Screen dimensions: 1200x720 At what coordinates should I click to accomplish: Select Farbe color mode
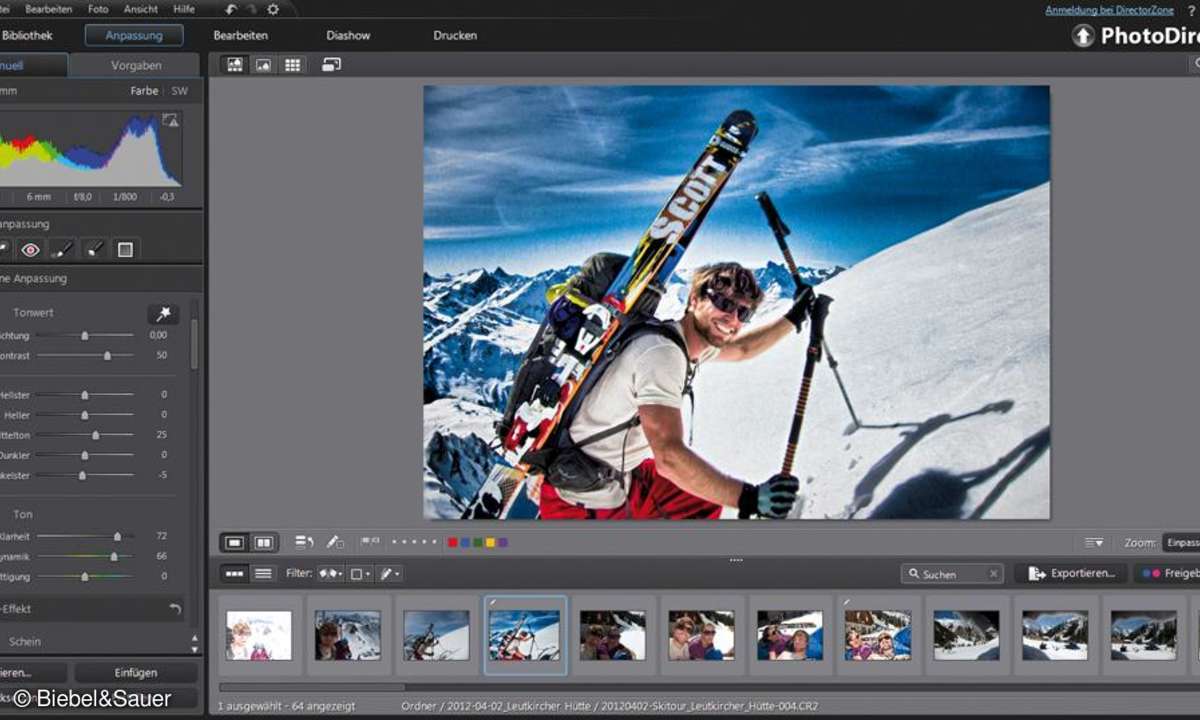pyautogui.click(x=144, y=91)
